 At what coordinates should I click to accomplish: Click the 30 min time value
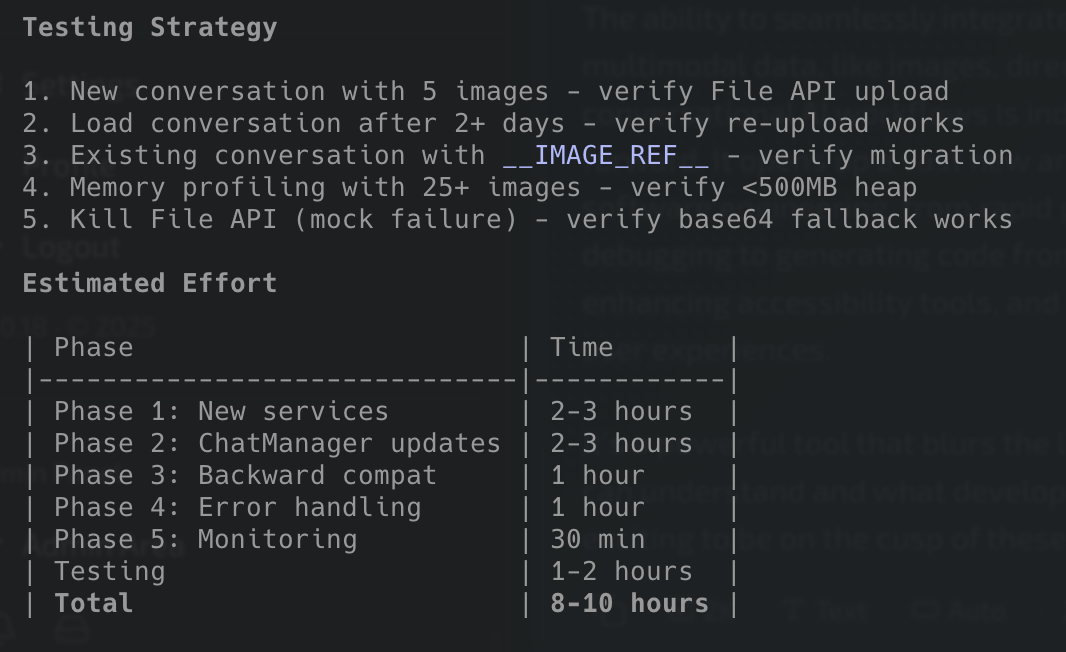597,539
